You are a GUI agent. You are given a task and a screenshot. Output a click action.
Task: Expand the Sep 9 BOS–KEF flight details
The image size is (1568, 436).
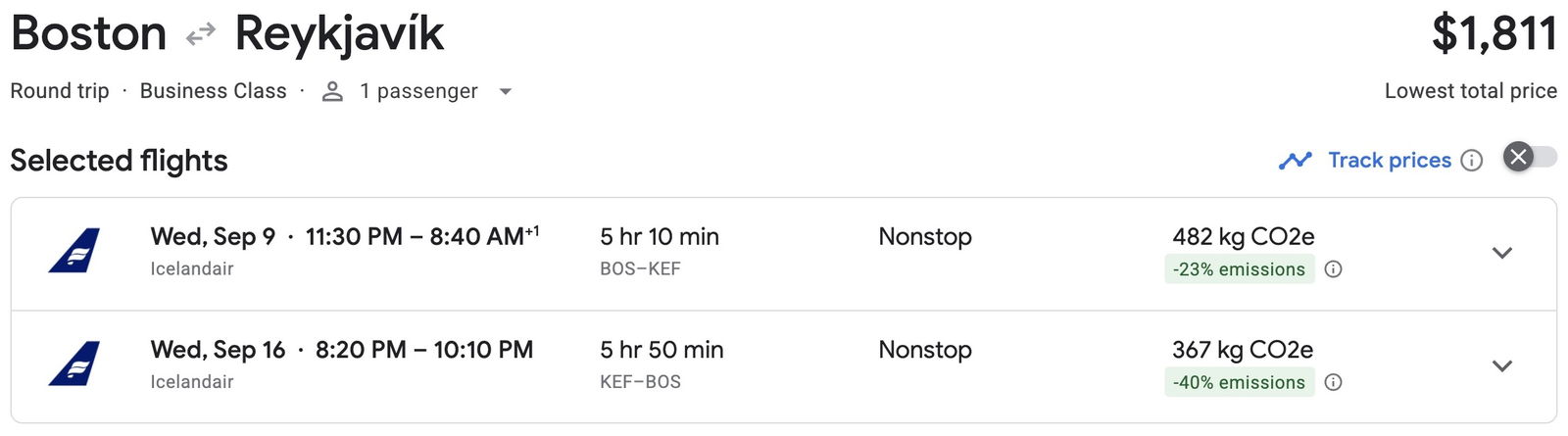click(x=1501, y=253)
